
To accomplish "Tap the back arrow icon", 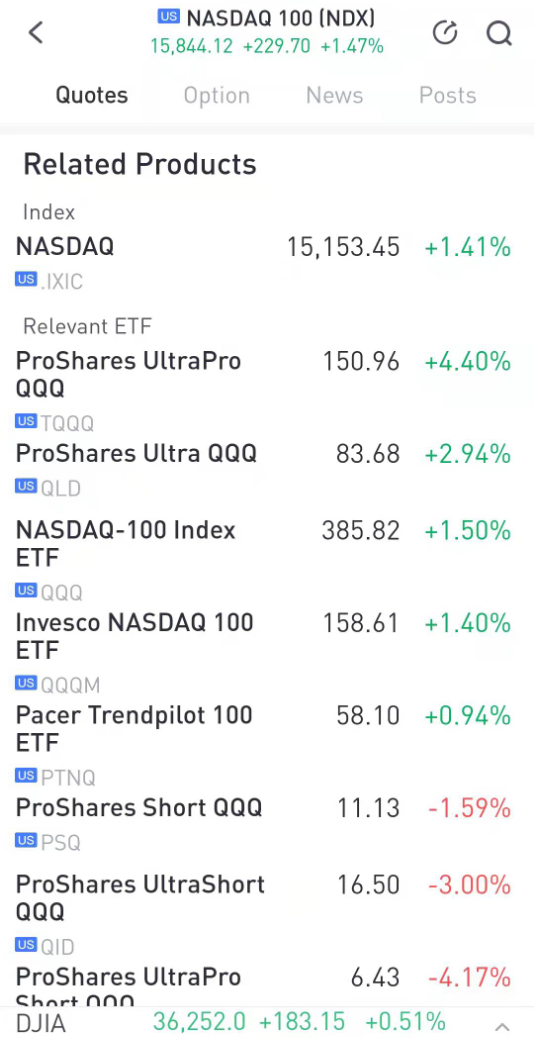I will pos(36,32).
